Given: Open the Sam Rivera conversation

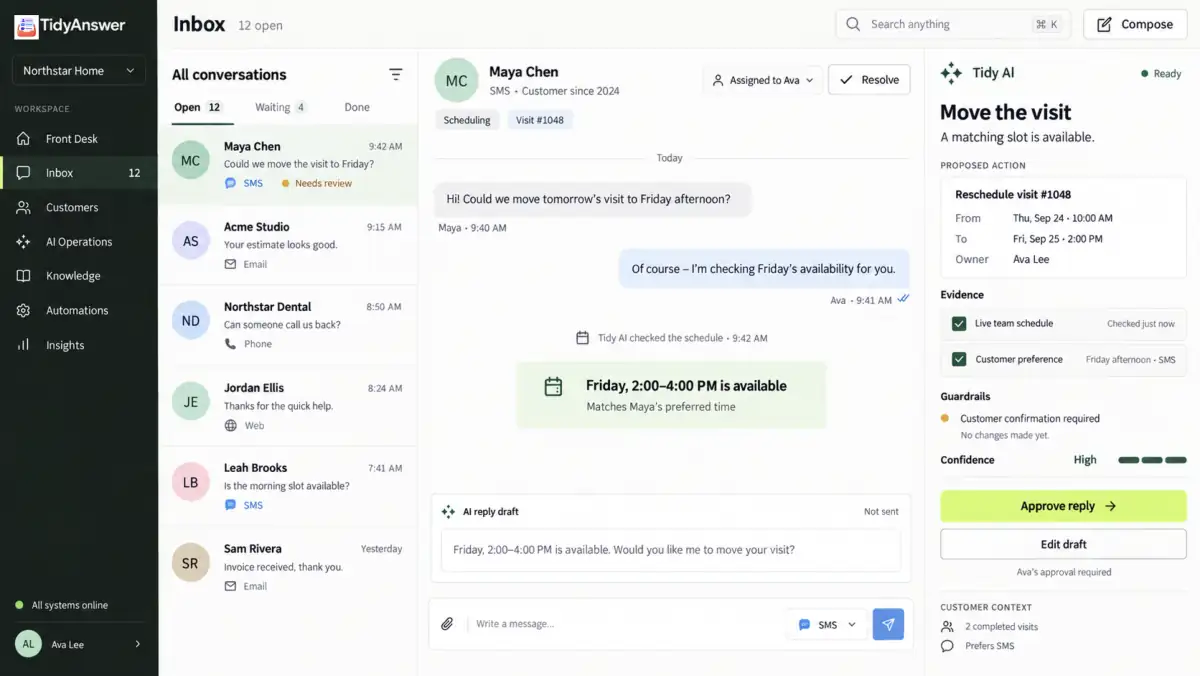Looking at the screenshot, I should click(288, 567).
